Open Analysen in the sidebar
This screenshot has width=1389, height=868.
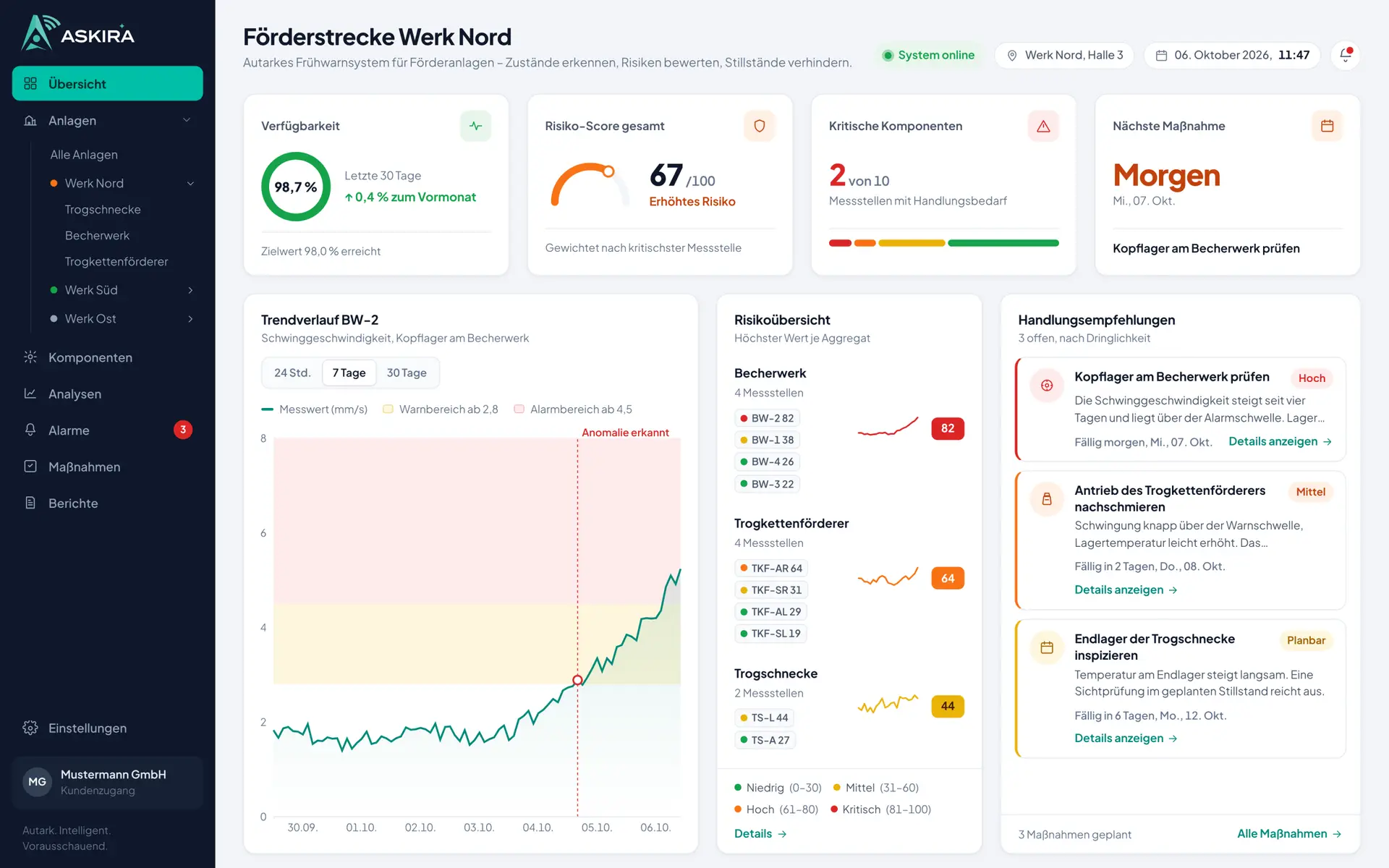pyautogui.click(x=107, y=393)
